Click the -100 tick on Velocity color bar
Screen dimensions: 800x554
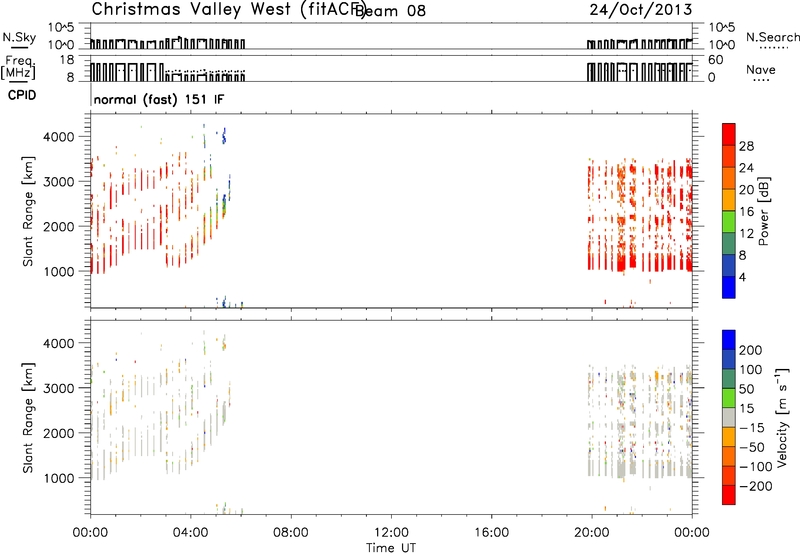755,467
